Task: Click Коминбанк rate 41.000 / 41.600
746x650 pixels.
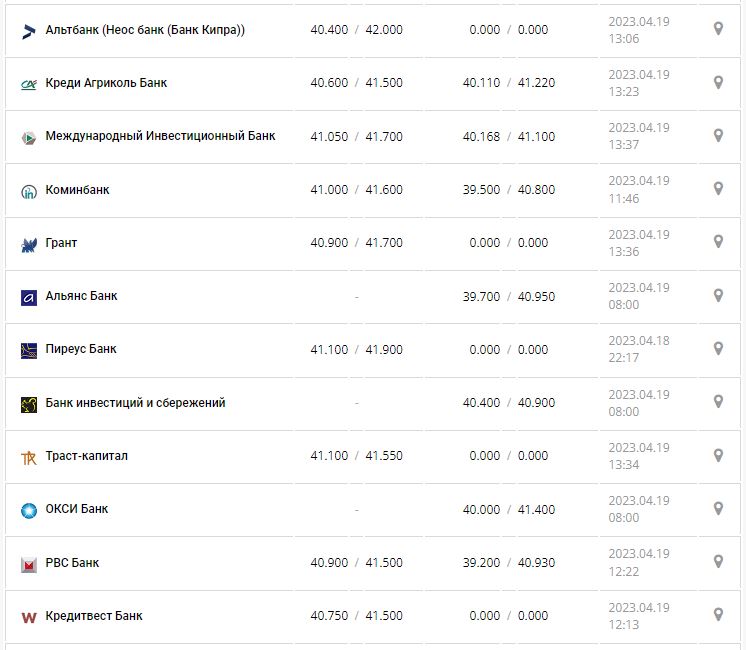Action: (356, 190)
